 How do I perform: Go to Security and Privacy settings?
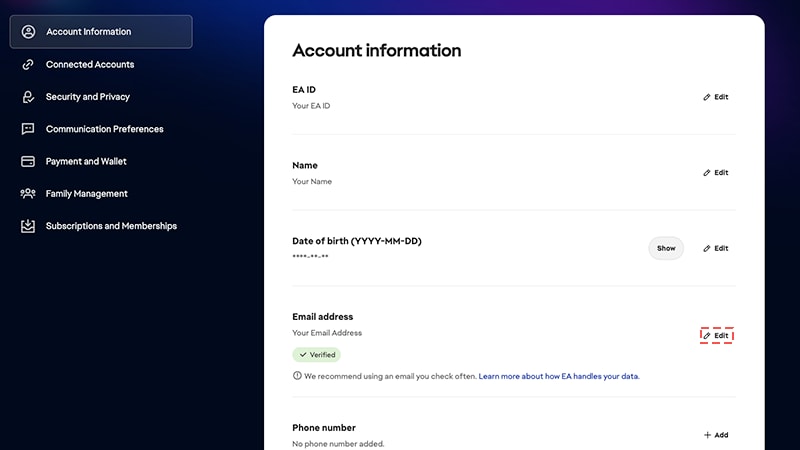[87, 97]
